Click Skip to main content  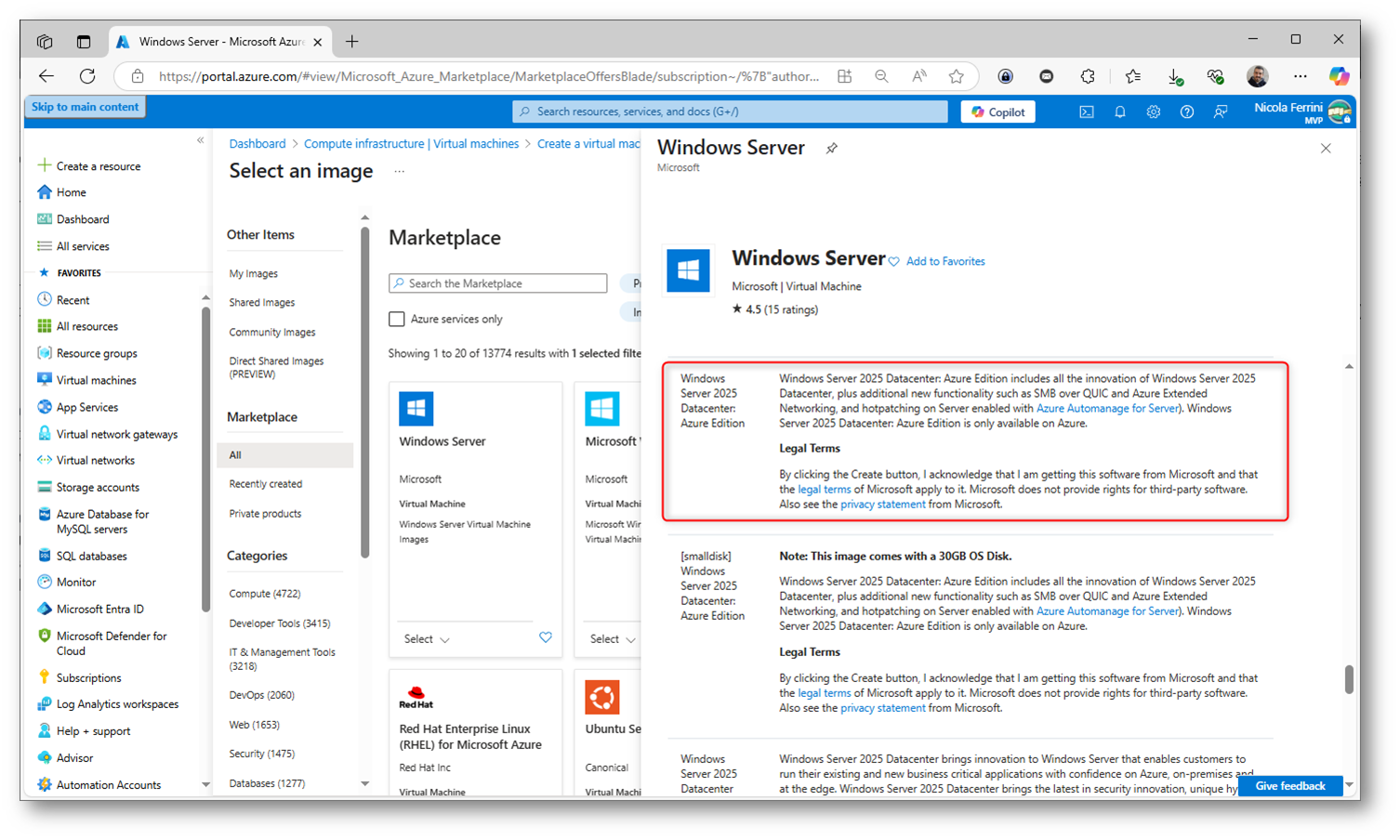[85, 107]
